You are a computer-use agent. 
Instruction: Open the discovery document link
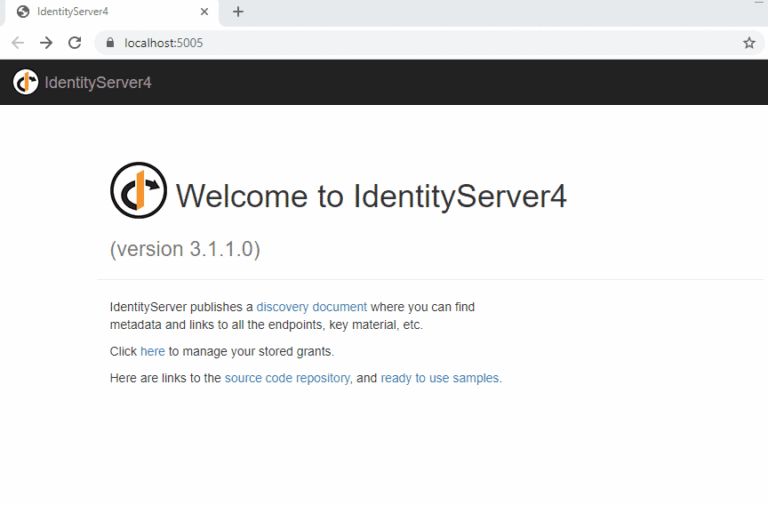click(311, 307)
